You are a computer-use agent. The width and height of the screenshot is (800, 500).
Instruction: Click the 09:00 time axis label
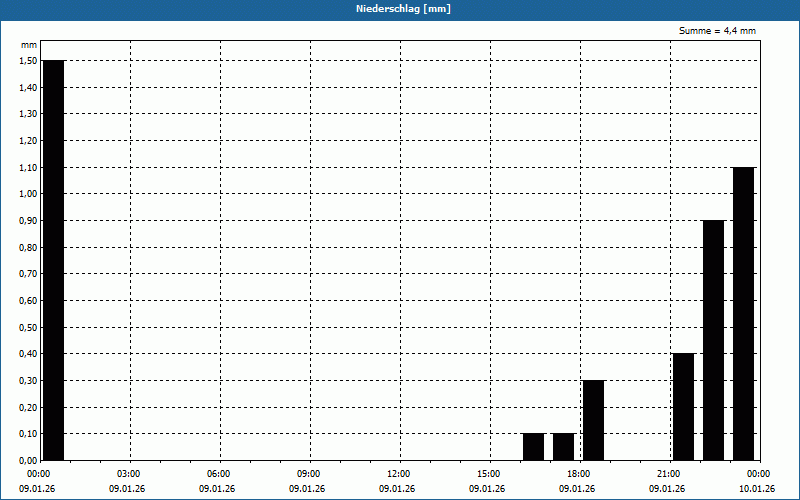(308, 474)
